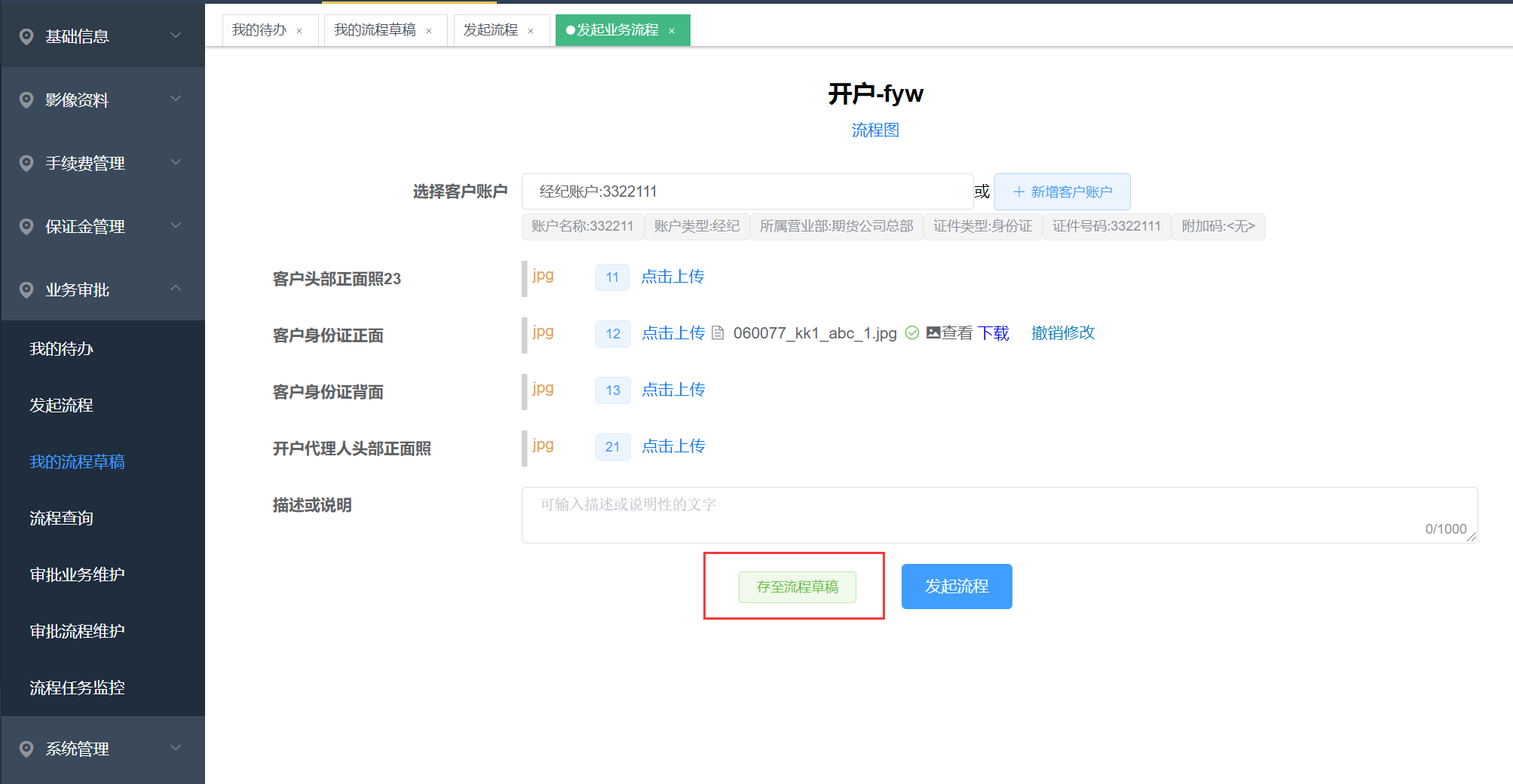Expand the 保证金管理 menu chevron

[176, 225]
